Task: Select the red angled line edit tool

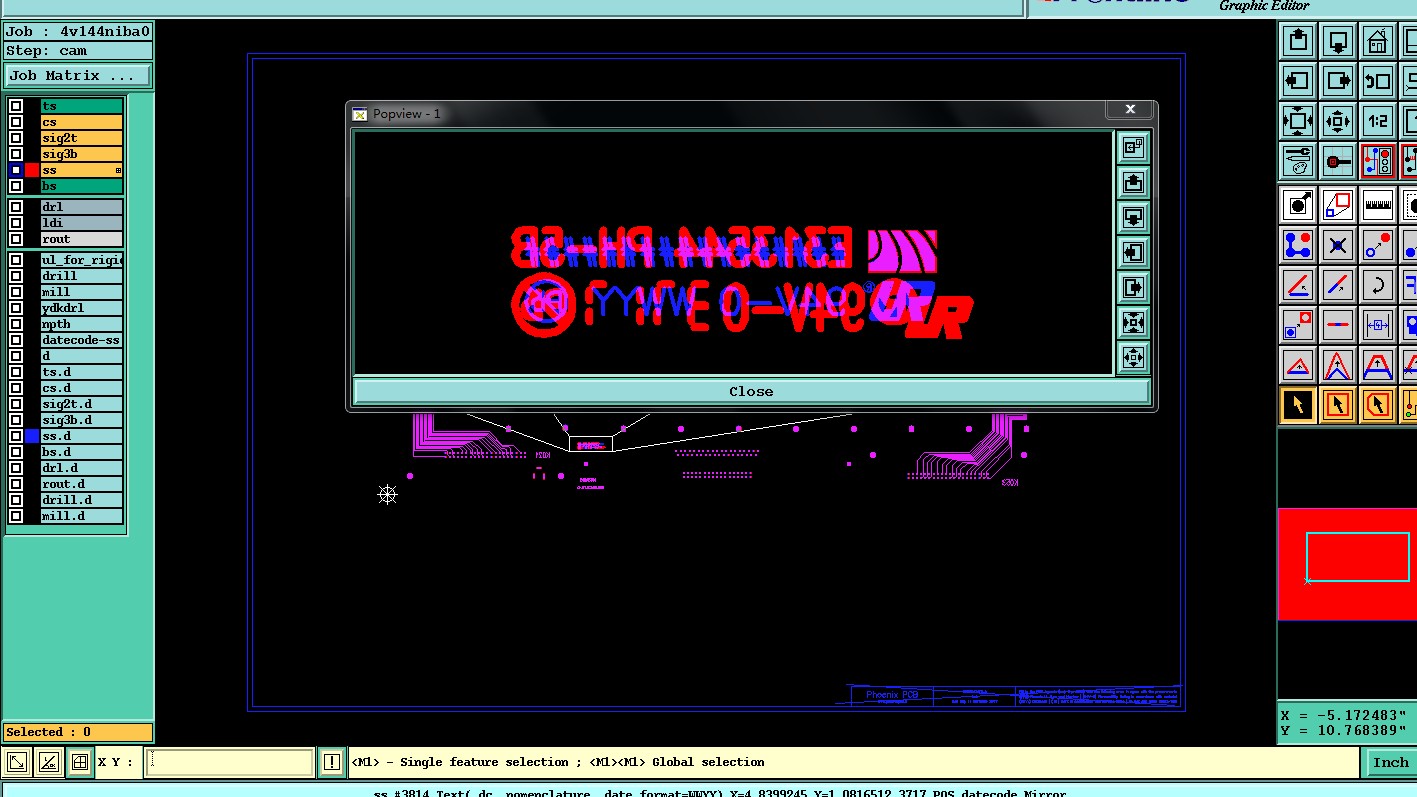Action: tap(1298, 285)
